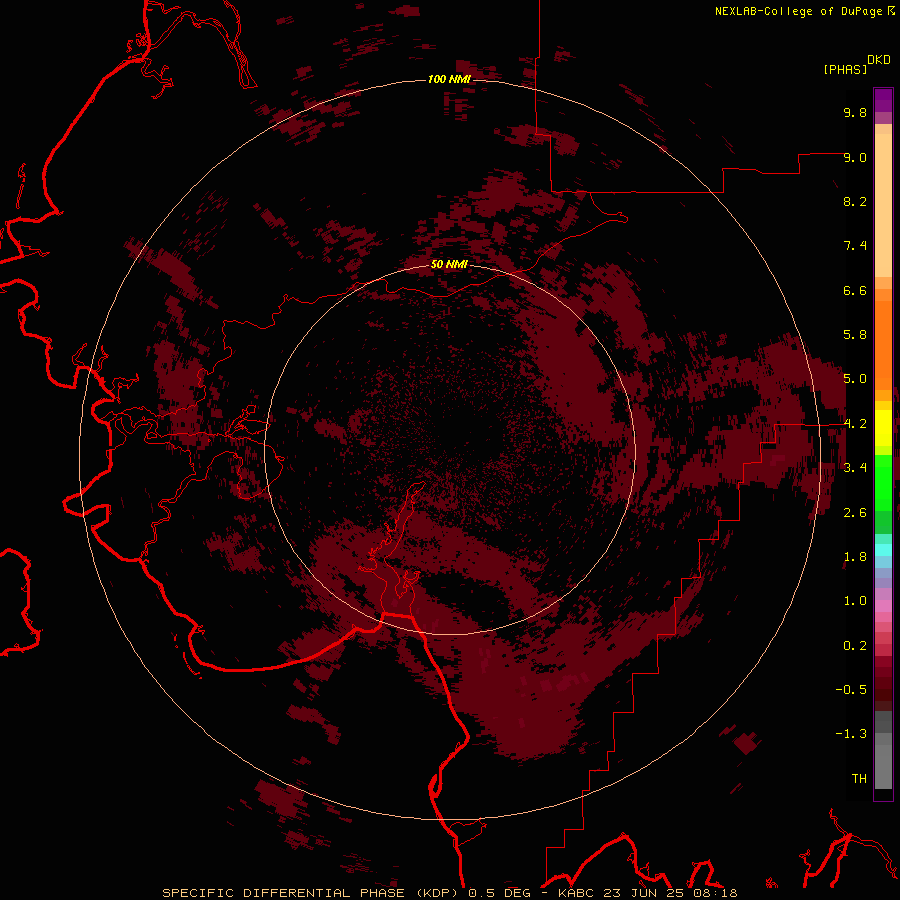Click the light peach band of the color bar
This screenshot has width=900, height=900.
(883, 205)
